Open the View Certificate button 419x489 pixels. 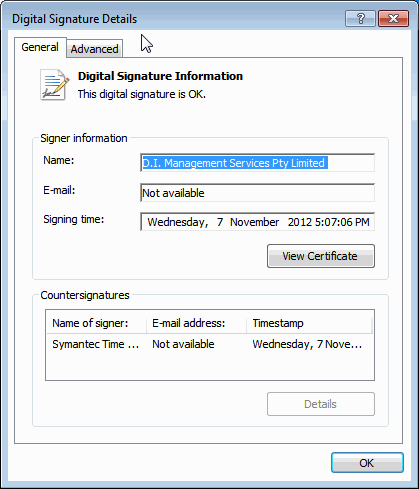pyautogui.click(x=321, y=256)
